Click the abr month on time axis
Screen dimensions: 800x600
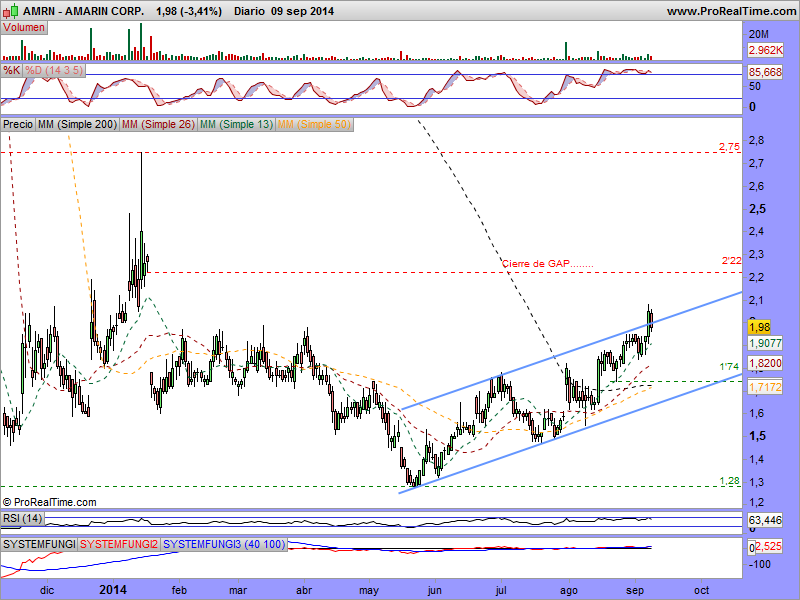[x=304, y=591]
